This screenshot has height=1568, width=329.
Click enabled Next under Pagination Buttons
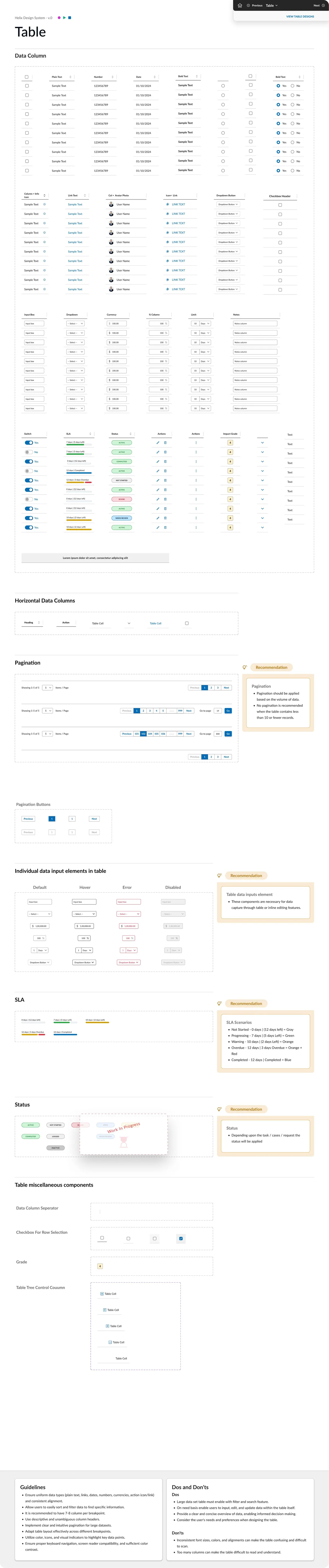[94, 819]
